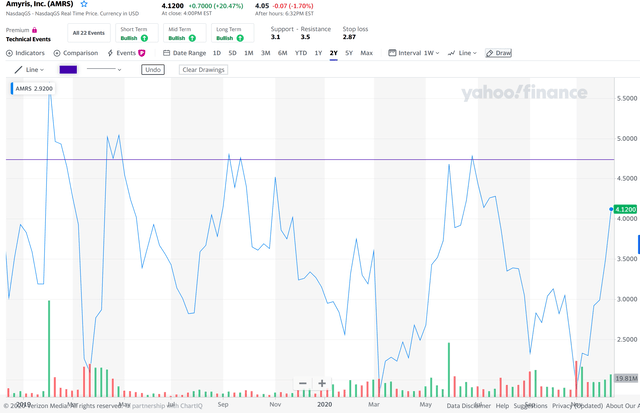The height and width of the screenshot is (413, 640).
Task: Select the 1D date range
Action: click(x=217, y=53)
